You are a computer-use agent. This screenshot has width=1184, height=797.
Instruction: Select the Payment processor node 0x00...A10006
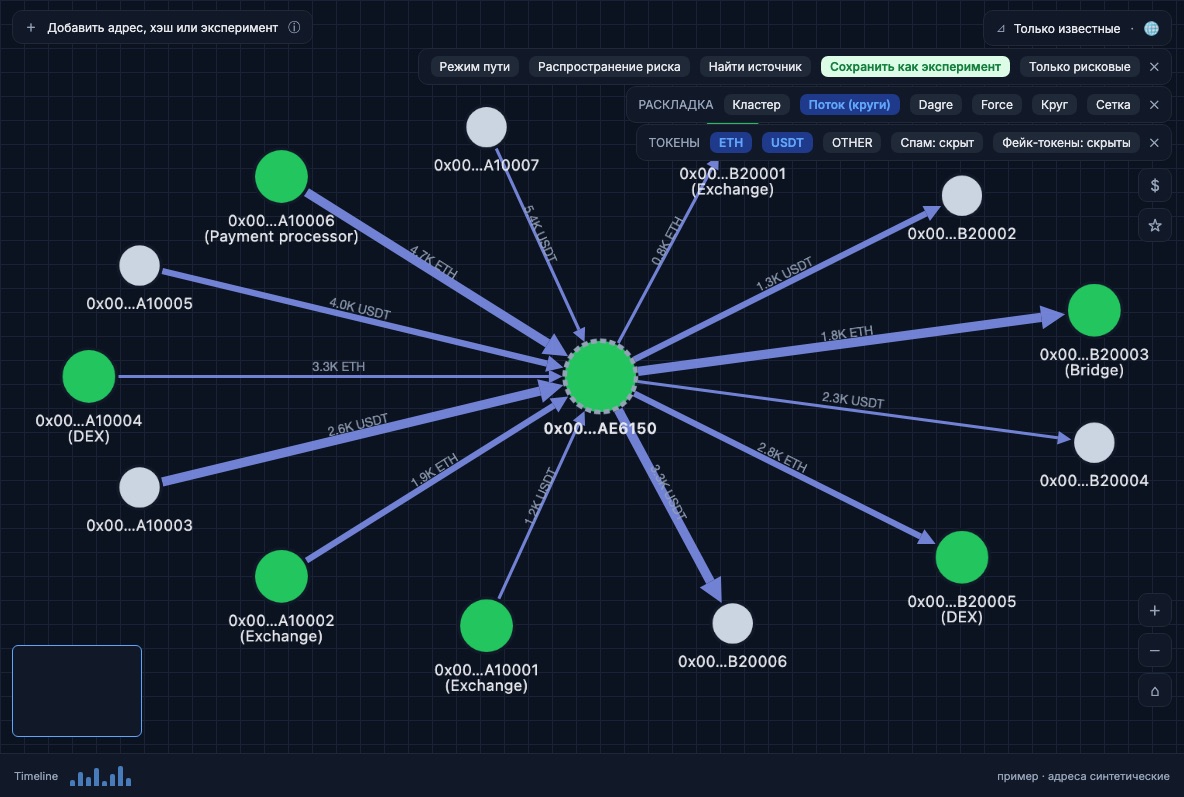pos(281,177)
